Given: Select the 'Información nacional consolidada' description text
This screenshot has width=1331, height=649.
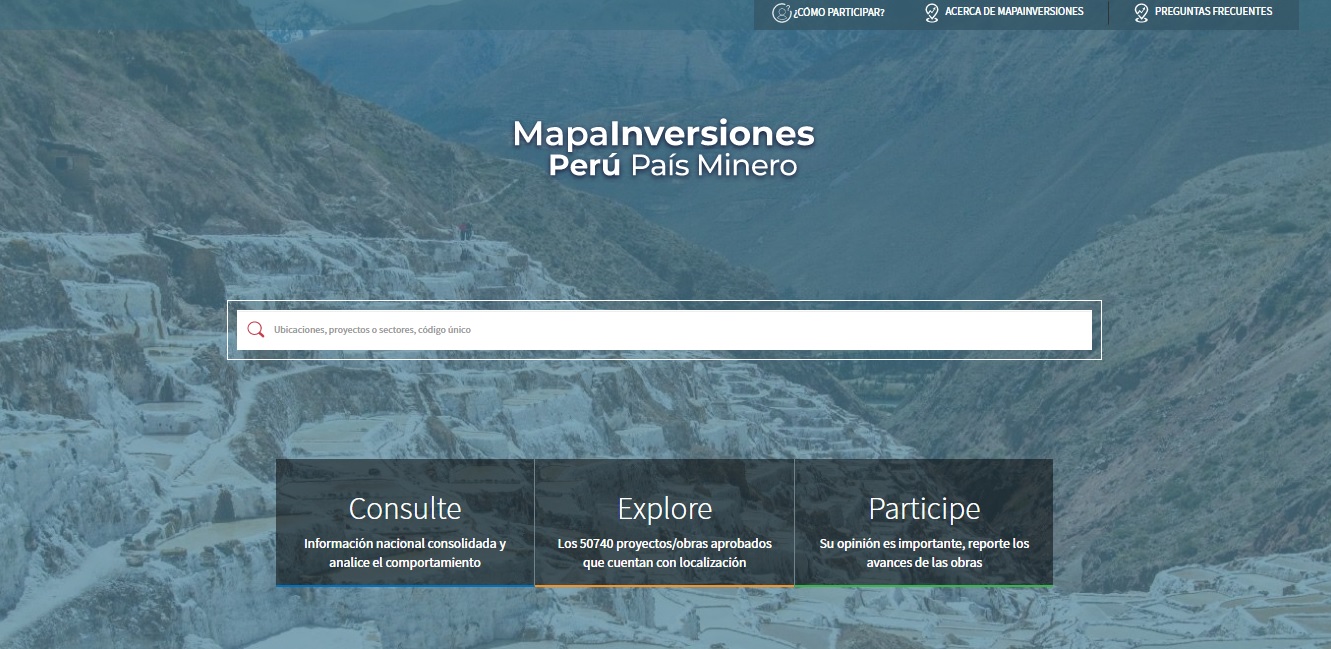Looking at the screenshot, I should 405,553.
